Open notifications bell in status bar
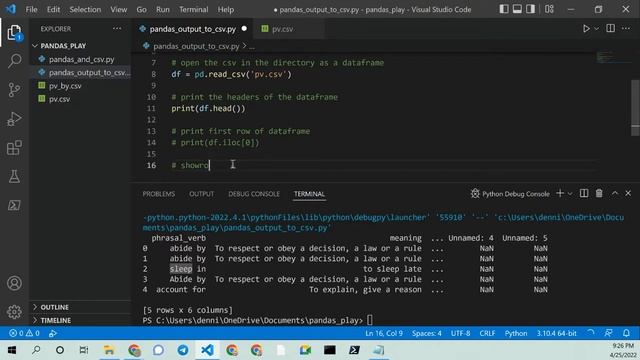 626,333
